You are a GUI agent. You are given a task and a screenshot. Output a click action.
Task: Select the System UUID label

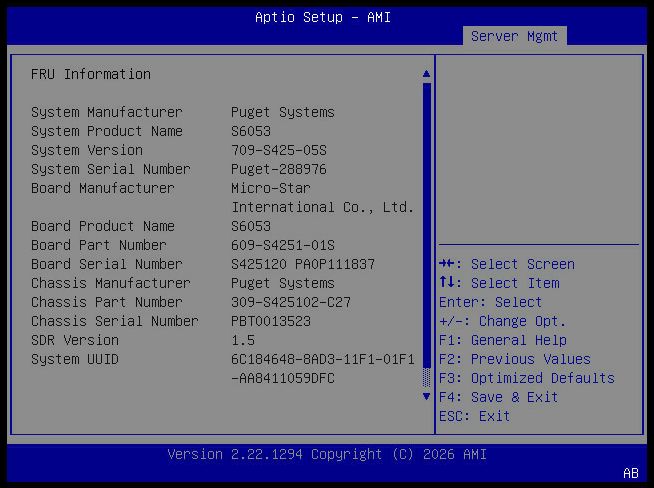[75, 359]
